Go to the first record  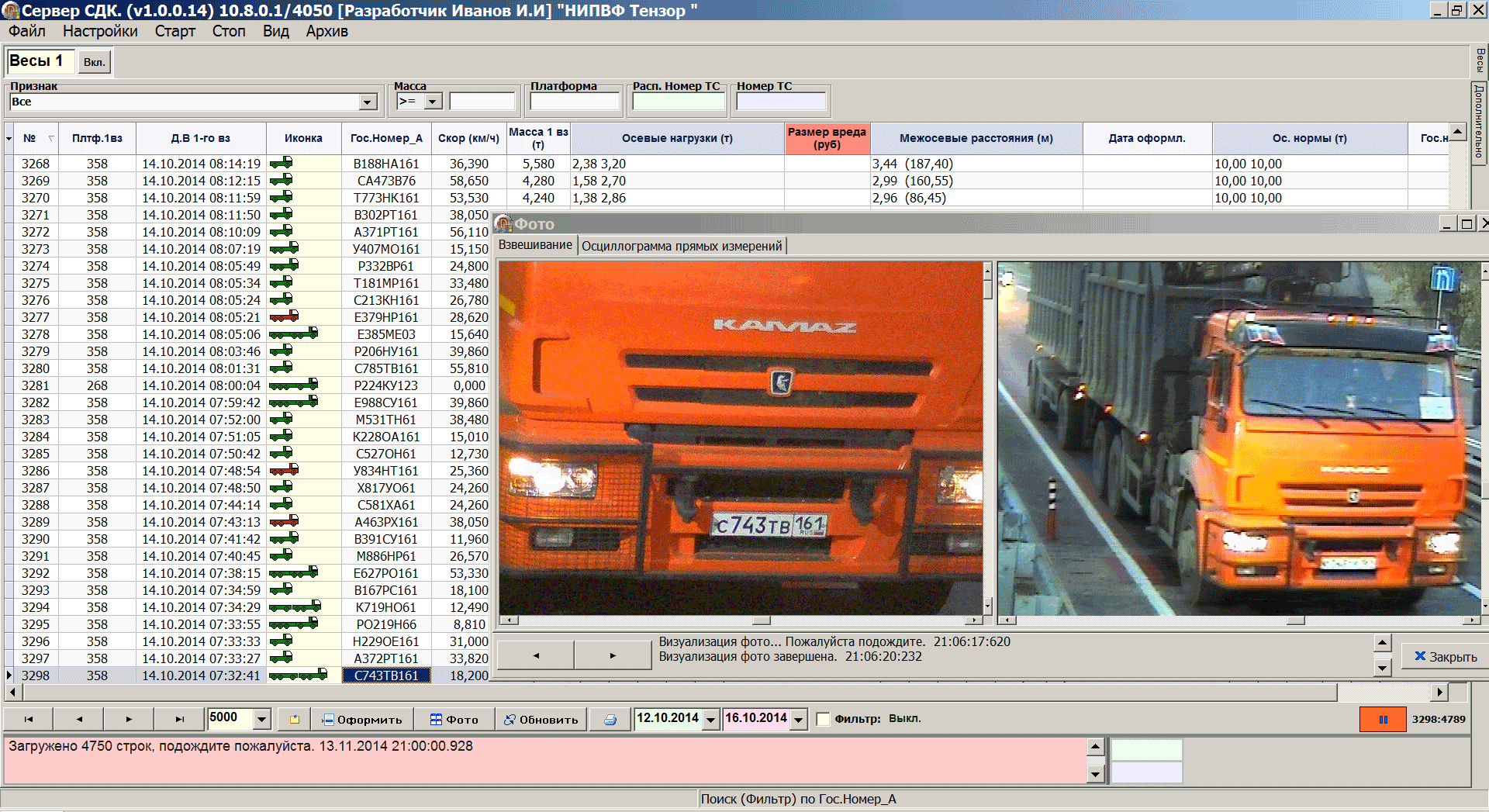[x=29, y=719]
